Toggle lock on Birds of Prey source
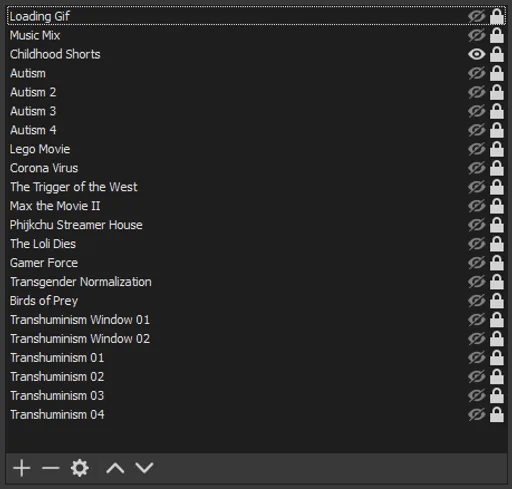 tap(497, 301)
